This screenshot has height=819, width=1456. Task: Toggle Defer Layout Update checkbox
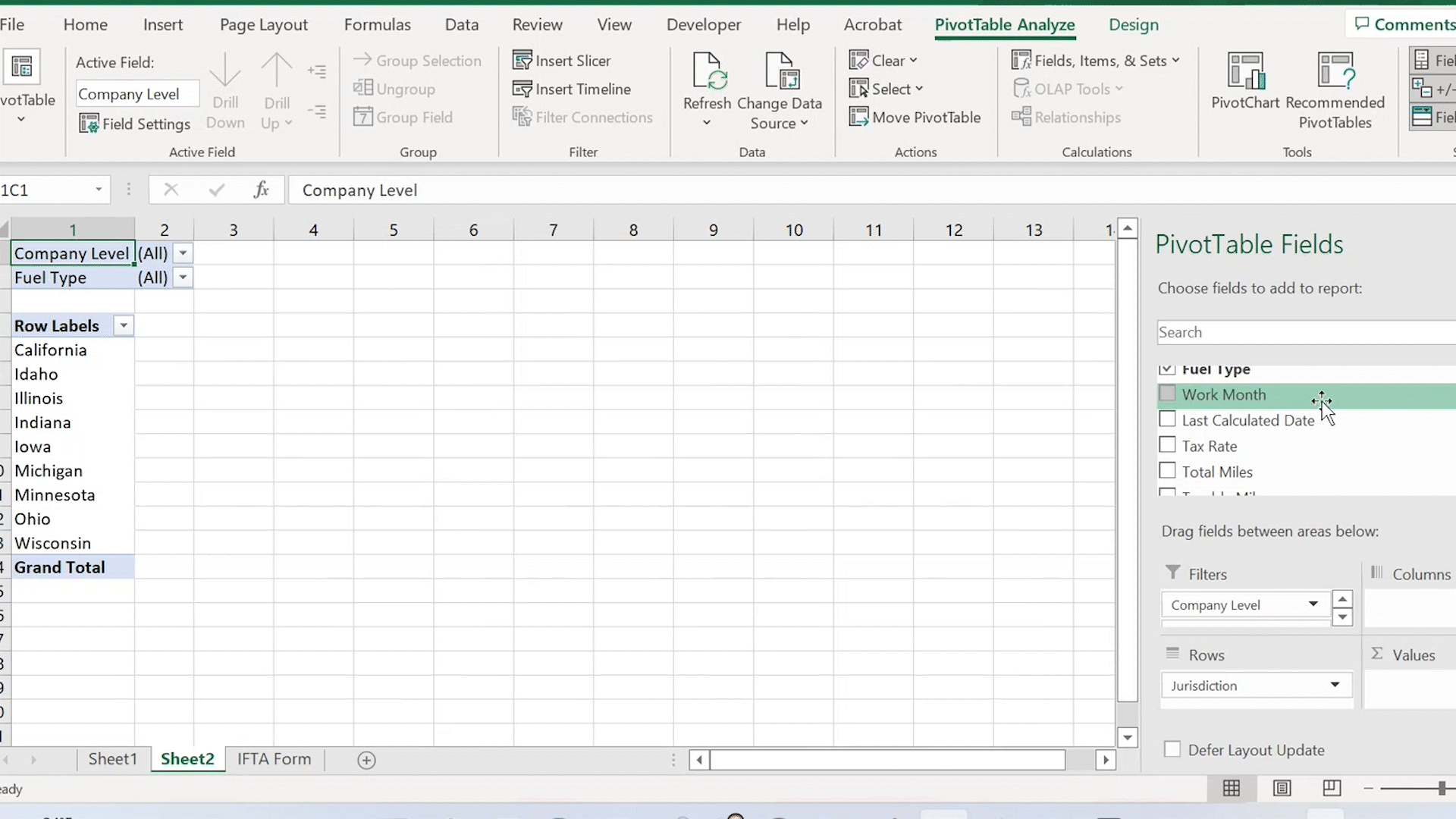coord(1172,749)
